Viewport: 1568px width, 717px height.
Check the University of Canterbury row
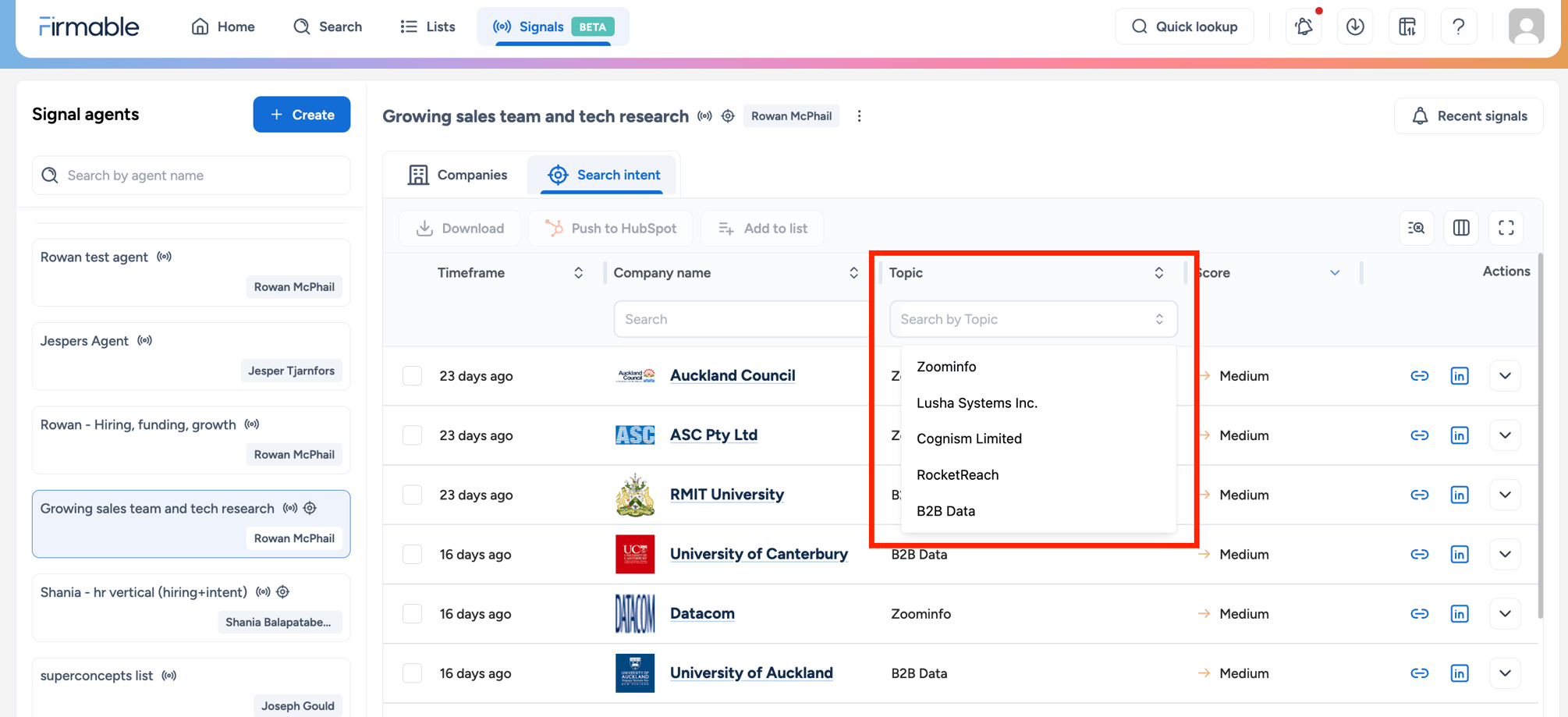tap(412, 555)
